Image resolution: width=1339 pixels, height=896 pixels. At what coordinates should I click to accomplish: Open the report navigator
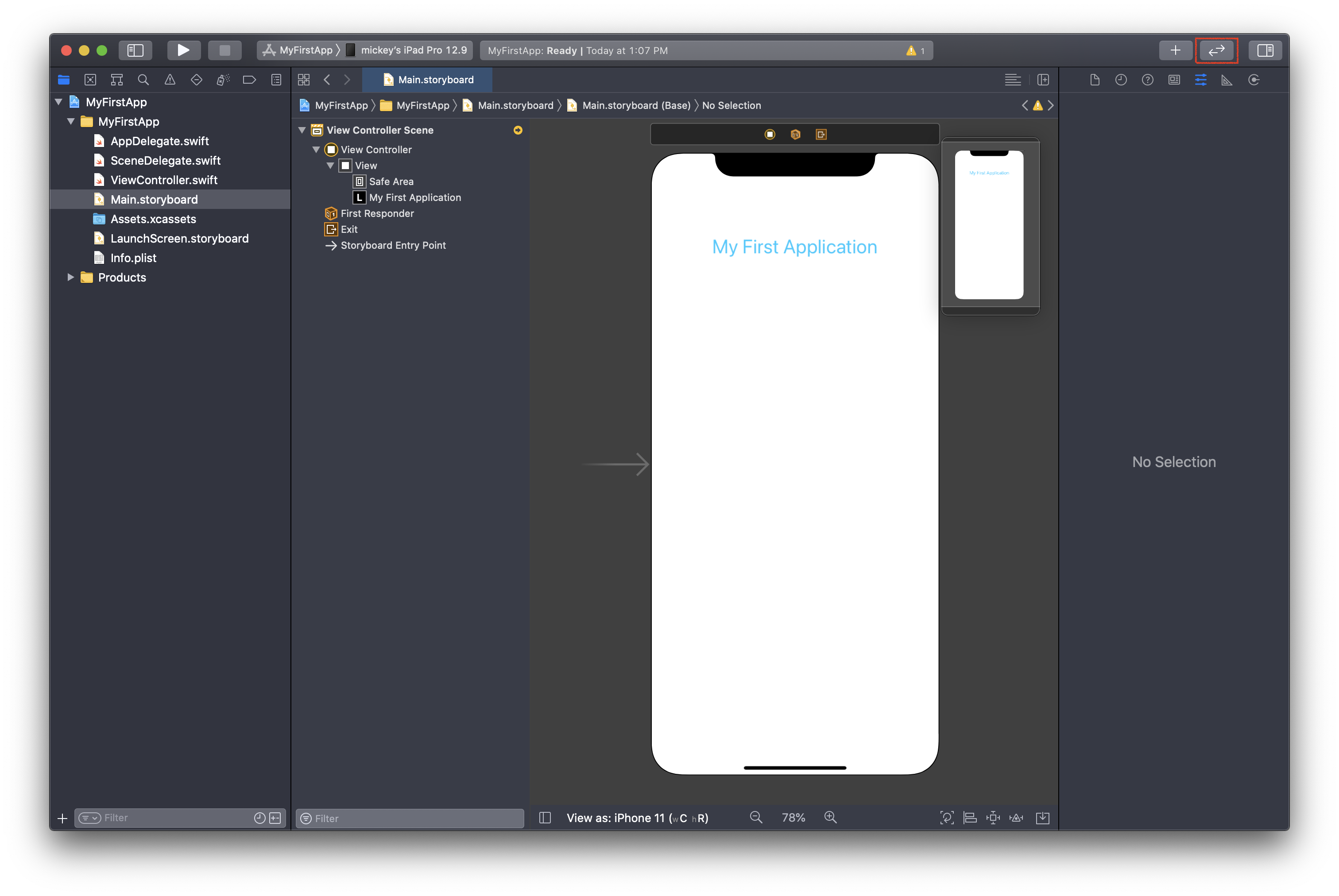point(276,79)
